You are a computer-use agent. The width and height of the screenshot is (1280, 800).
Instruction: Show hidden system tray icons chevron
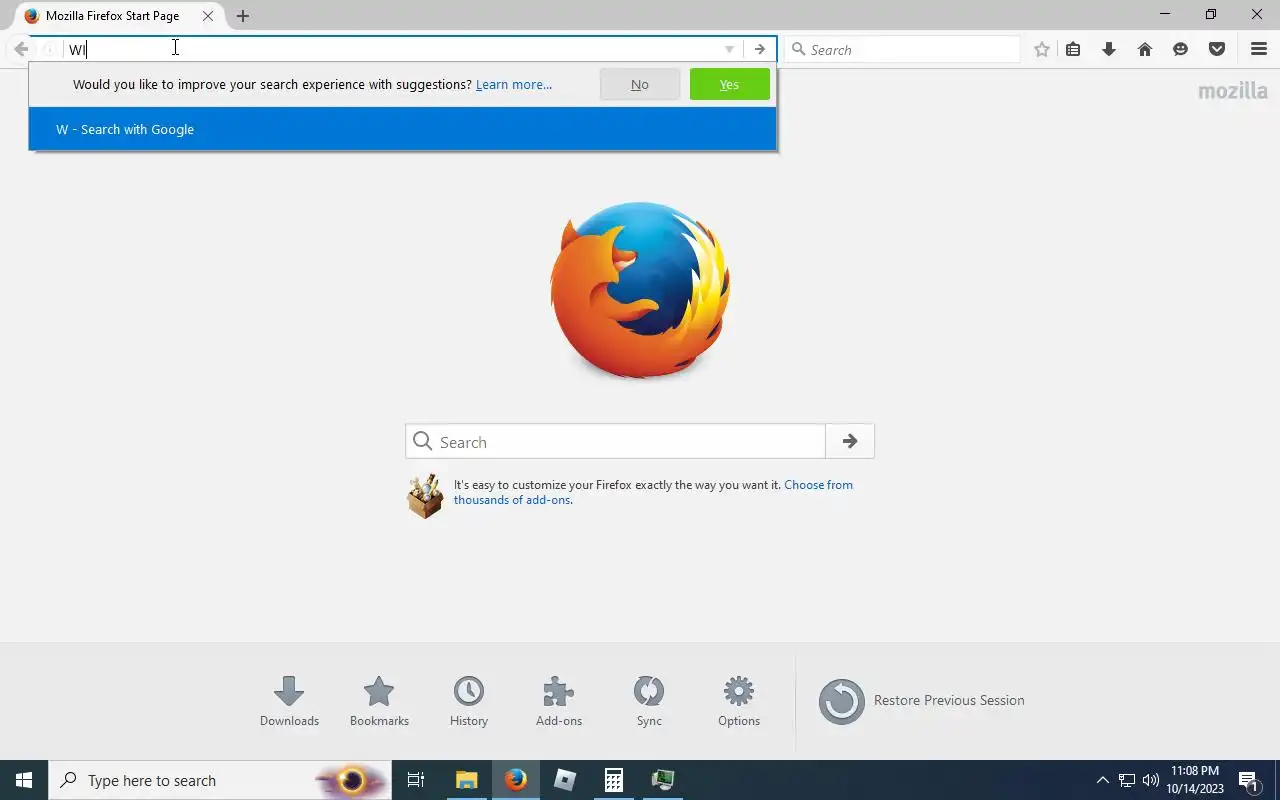1103,780
